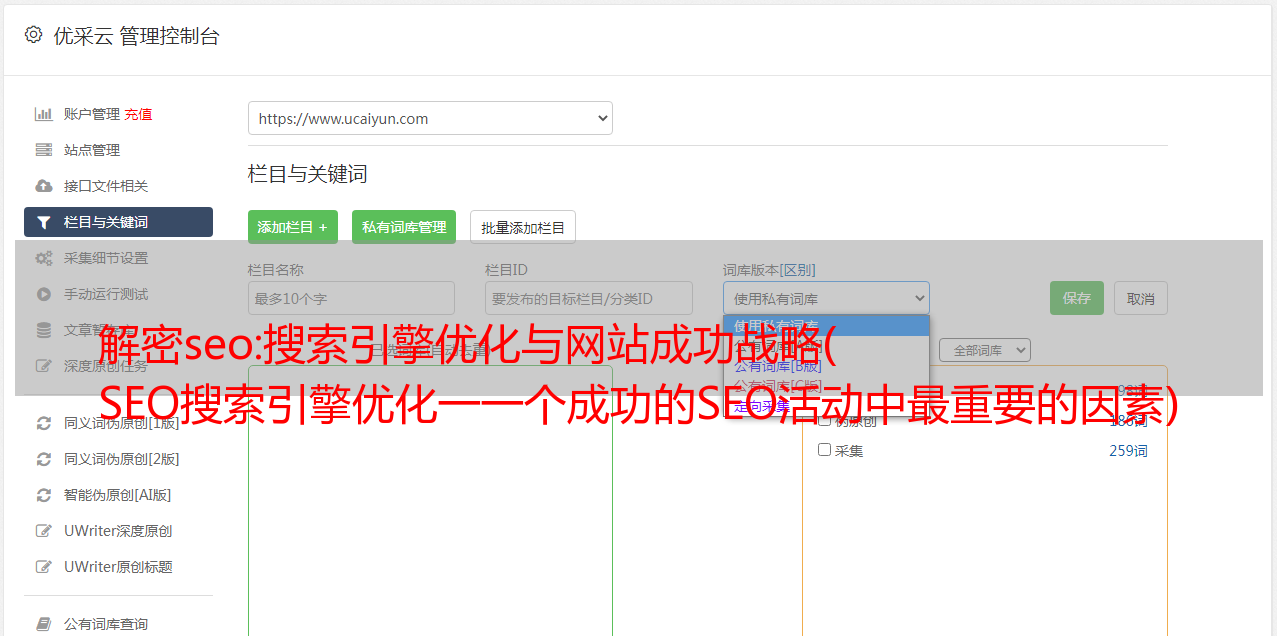Image resolution: width=1277 pixels, height=636 pixels.
Task: Open the site URL dropdown
Action: [430, 118]
